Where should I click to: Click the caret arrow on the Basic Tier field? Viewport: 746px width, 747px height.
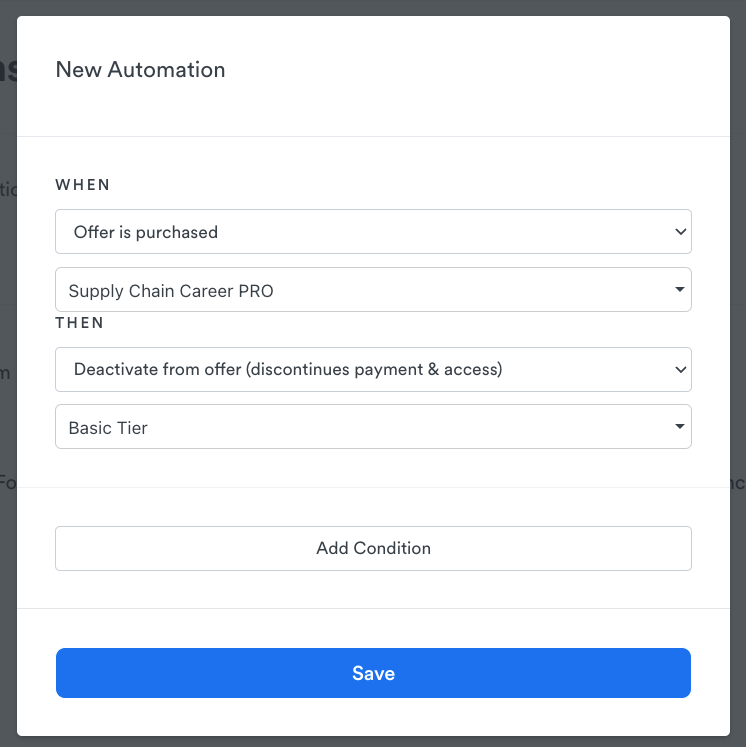click(680, 427)
